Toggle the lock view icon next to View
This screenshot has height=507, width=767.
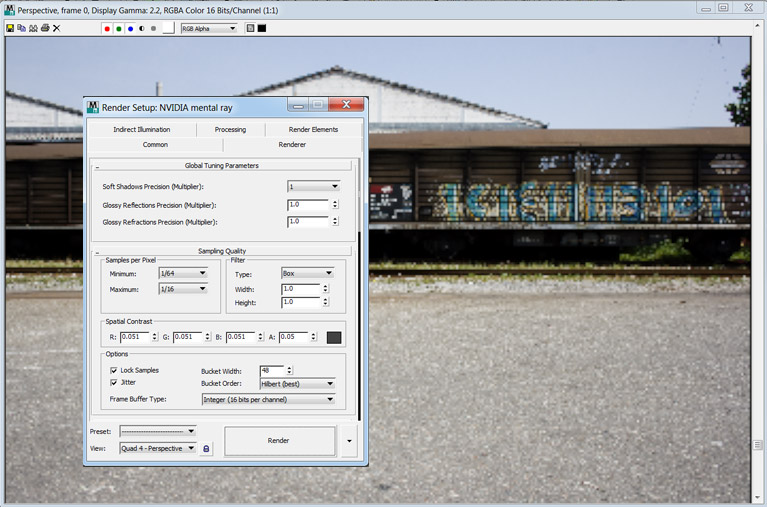tap(206, 449)
